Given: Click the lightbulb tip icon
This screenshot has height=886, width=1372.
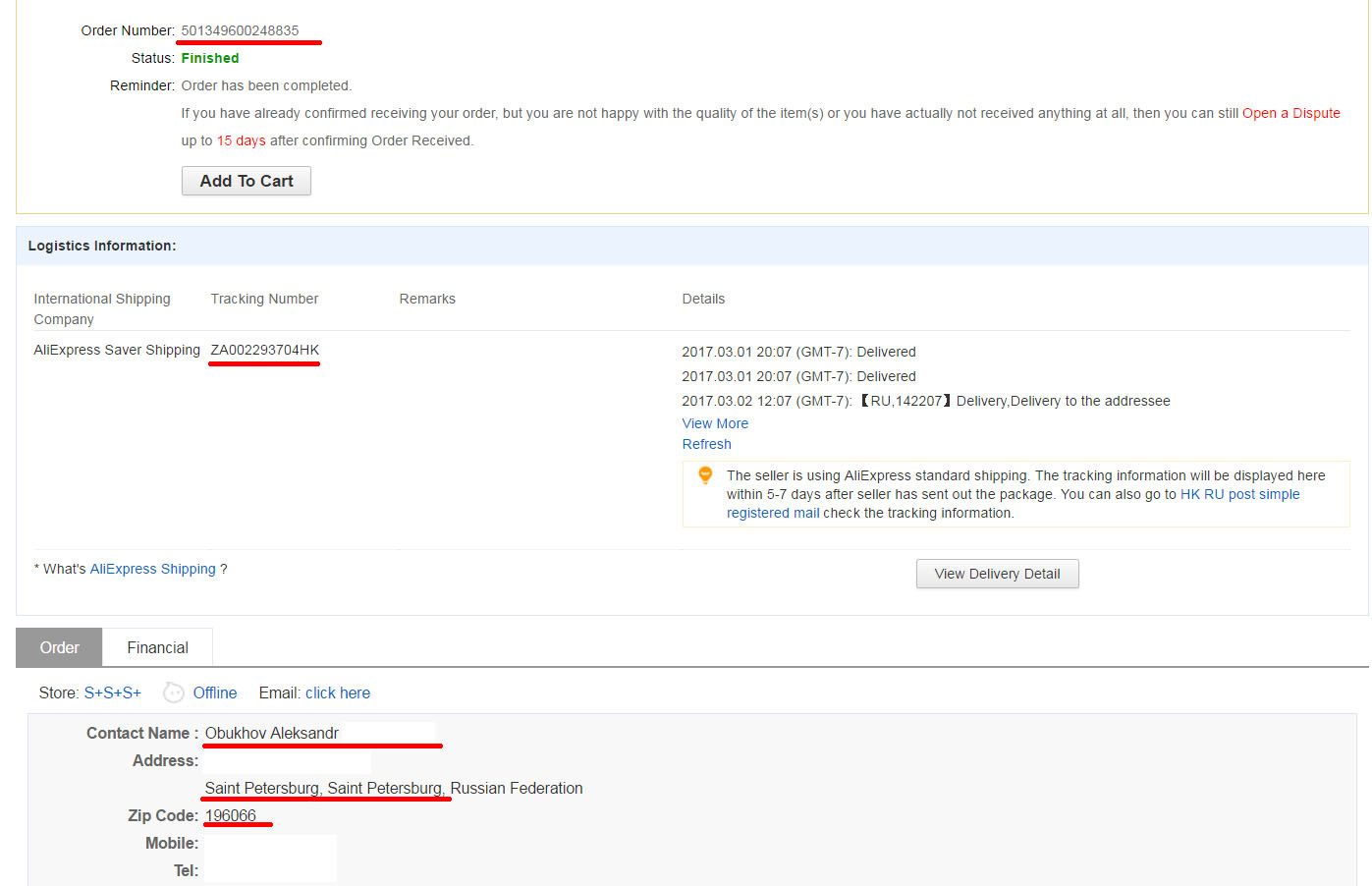Looking at the screenshot, I should point(705,476).
